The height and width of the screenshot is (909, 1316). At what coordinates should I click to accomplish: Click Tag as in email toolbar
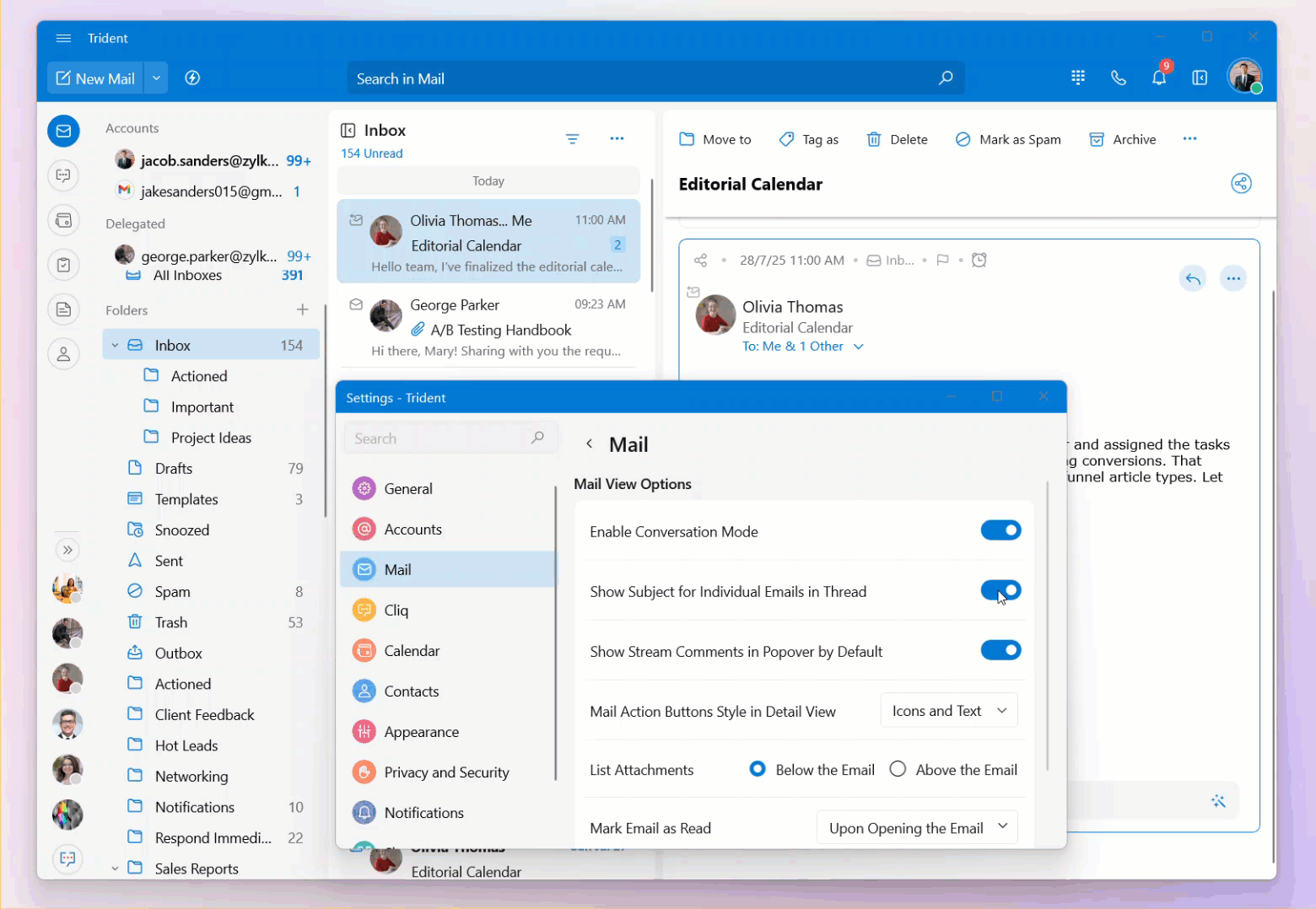point(808,139)
